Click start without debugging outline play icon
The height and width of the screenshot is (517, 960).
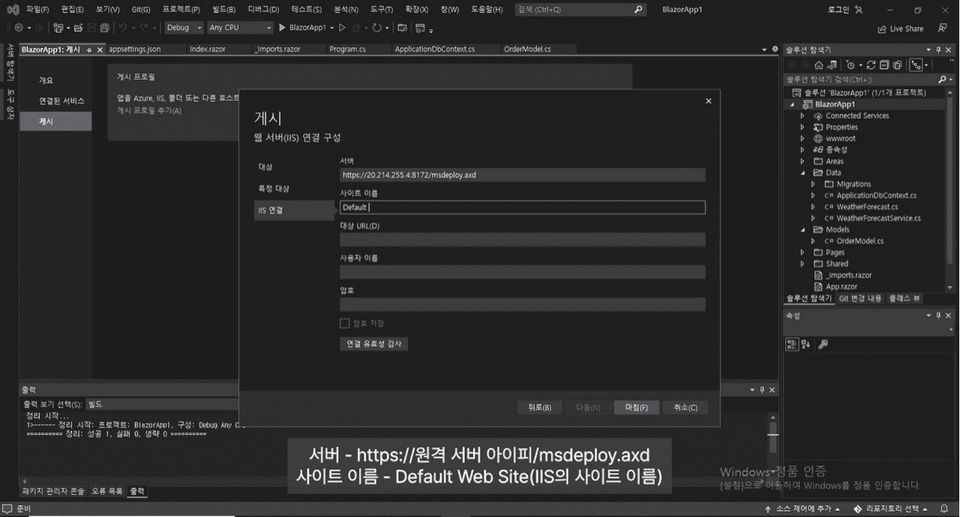pos(342,28)
